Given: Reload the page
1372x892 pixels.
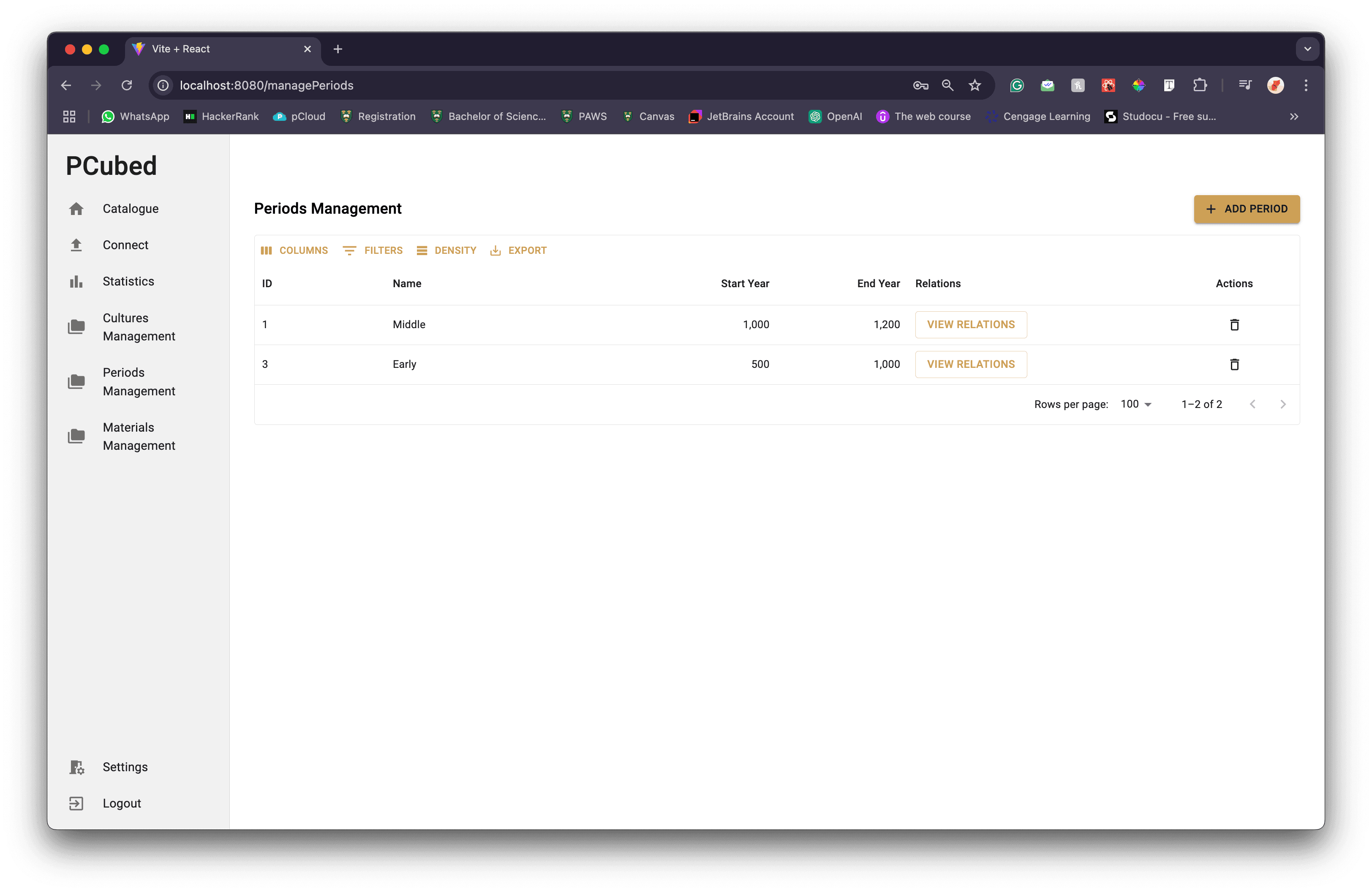Looking at the screenshot, I should [127, 85].
